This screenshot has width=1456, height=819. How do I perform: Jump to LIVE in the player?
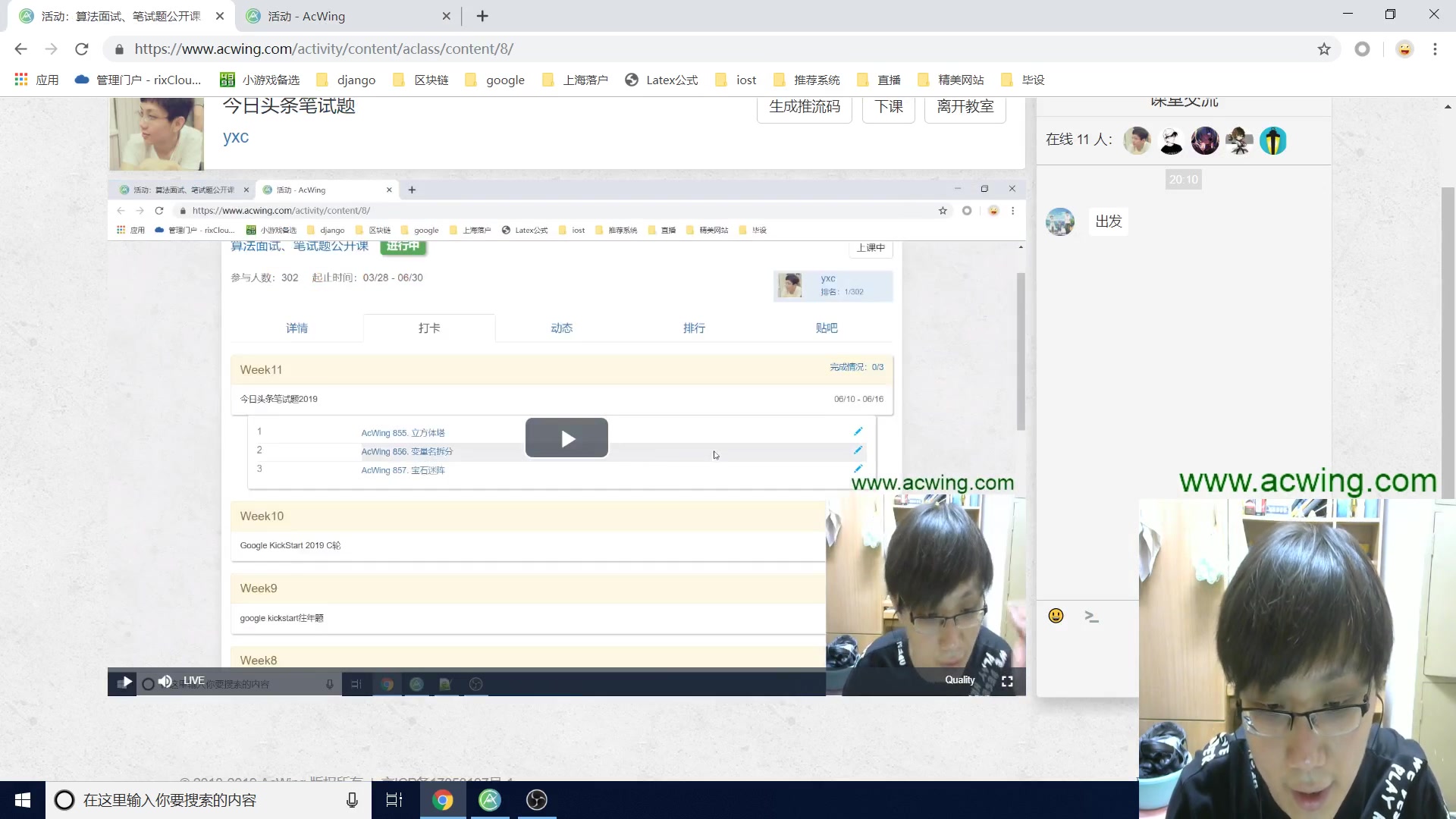pyautogui.click(x=194, y=681)
